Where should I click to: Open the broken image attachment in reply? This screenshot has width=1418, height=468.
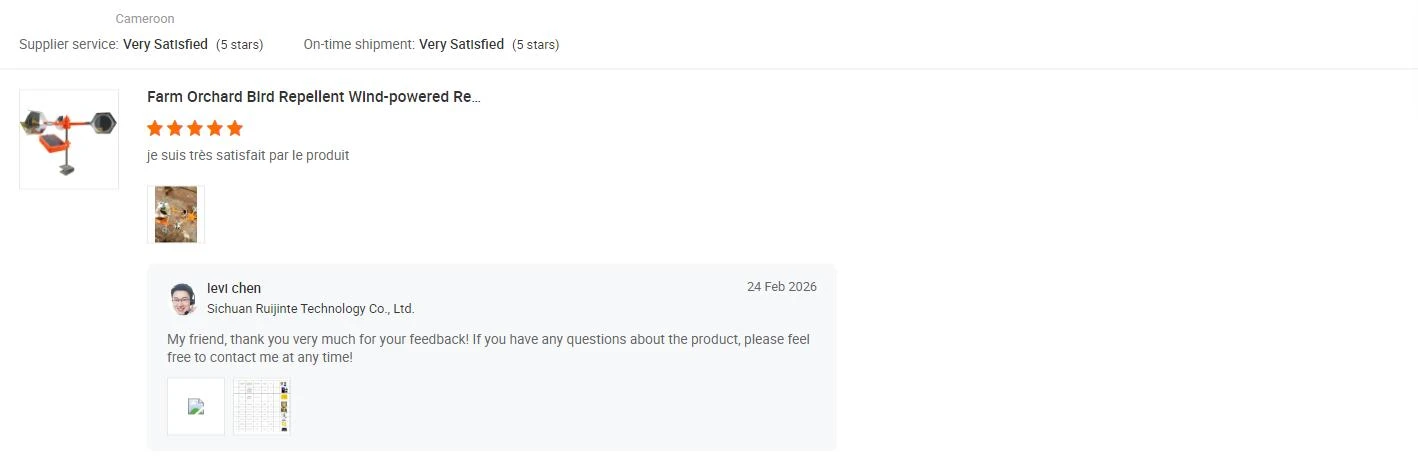tap(196, 406)
